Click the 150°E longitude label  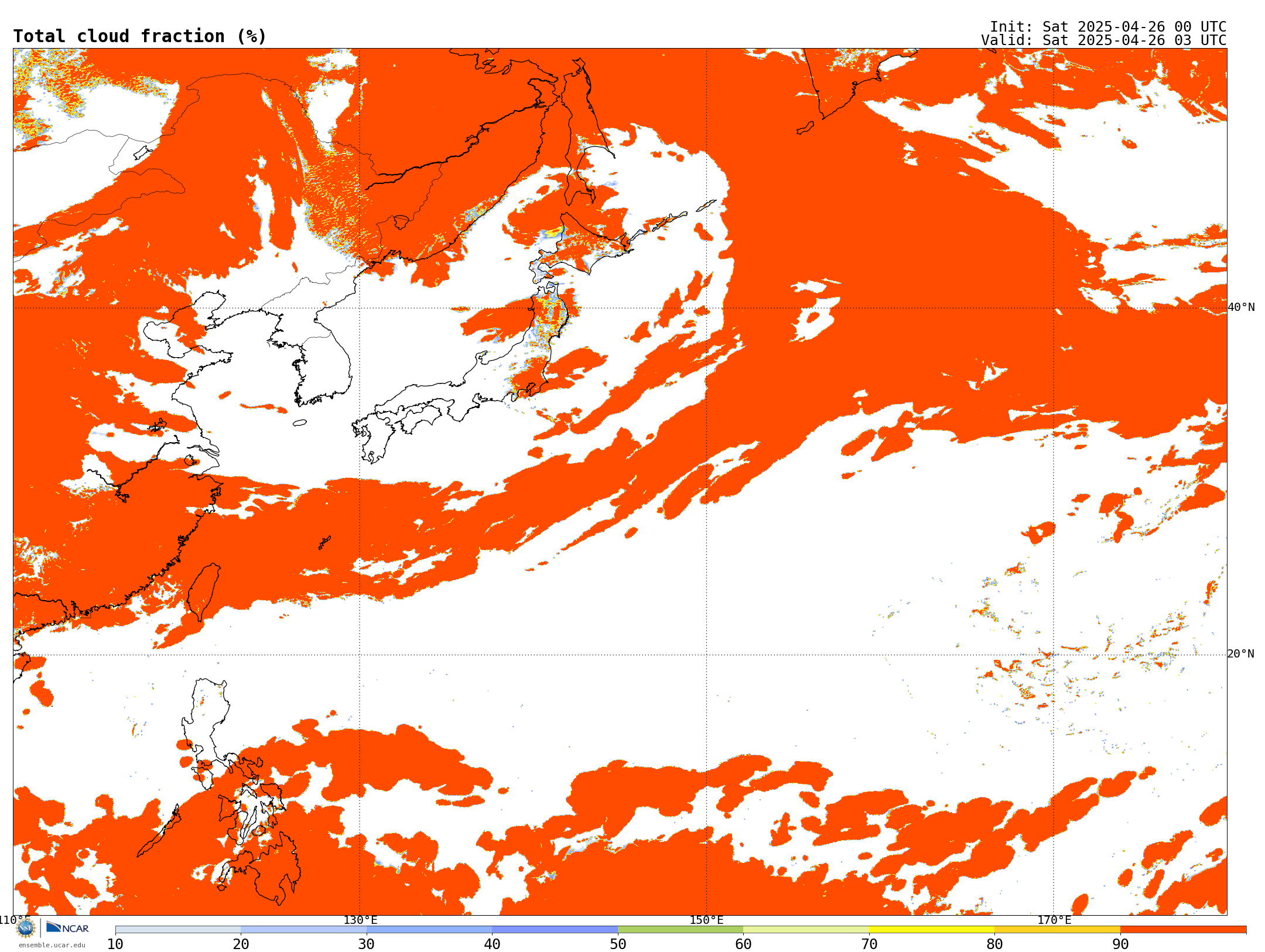(706, 920)
